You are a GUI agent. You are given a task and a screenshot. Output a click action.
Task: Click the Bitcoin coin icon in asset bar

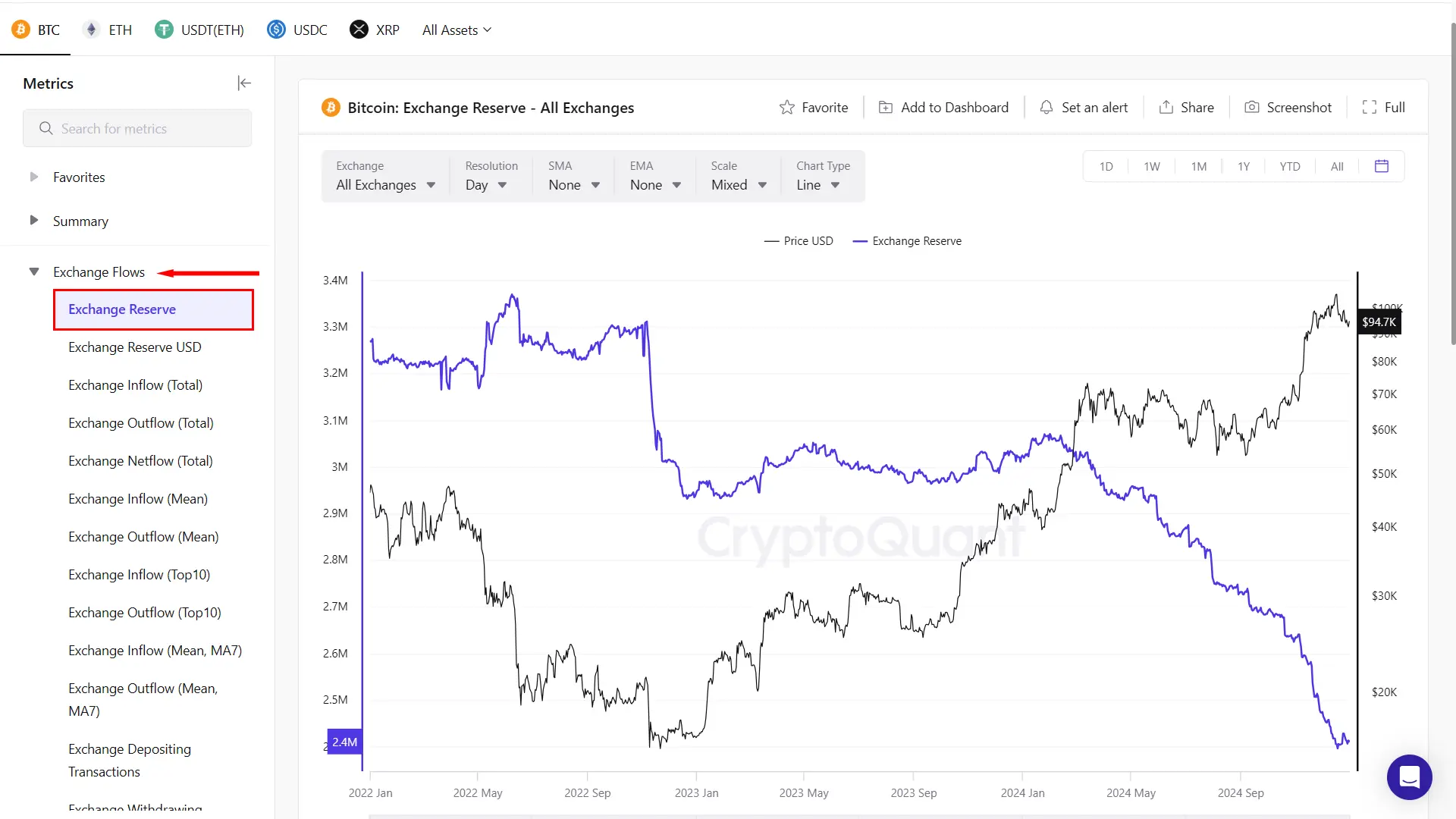(x=20, y=30)
